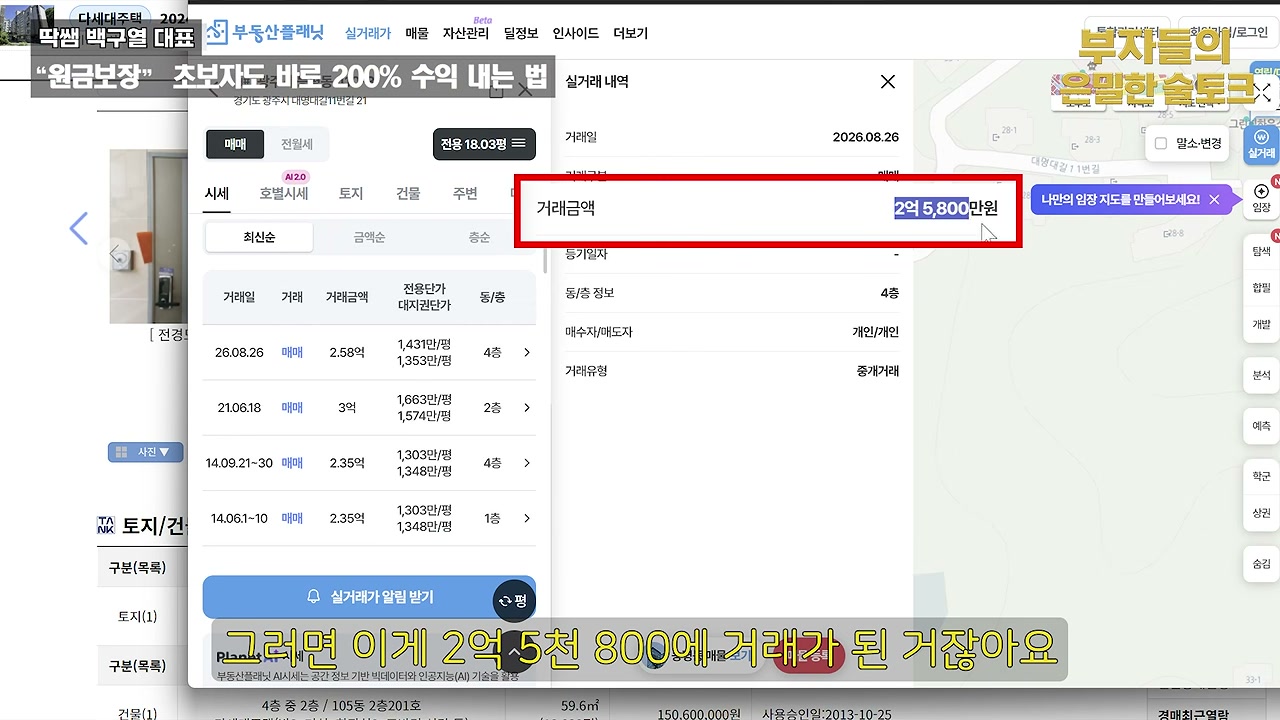Open 상권 in the map sidebar
Image resolution: width=1280 pixels, height=720 pixels.
coord(1261,513)
